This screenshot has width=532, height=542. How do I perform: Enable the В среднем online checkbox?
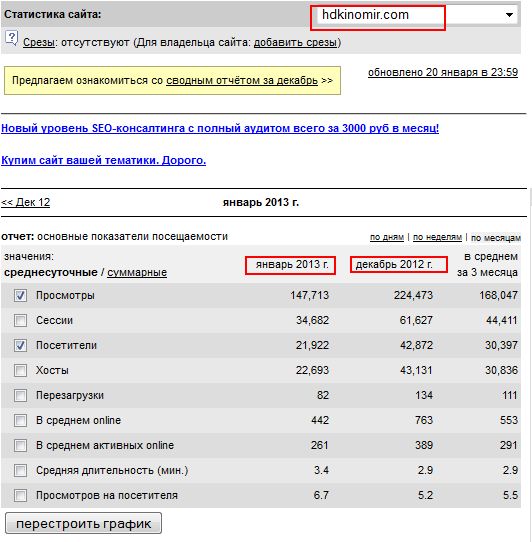(x=20, y=420)
